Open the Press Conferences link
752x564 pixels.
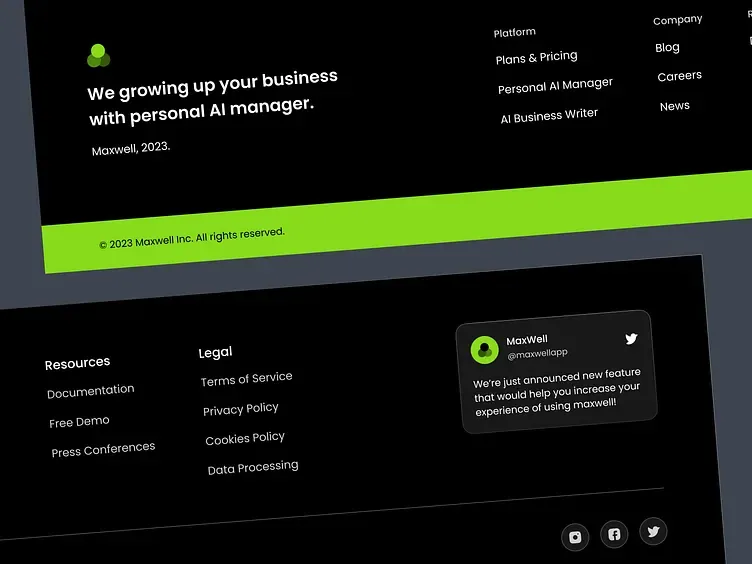coord(103,449)
